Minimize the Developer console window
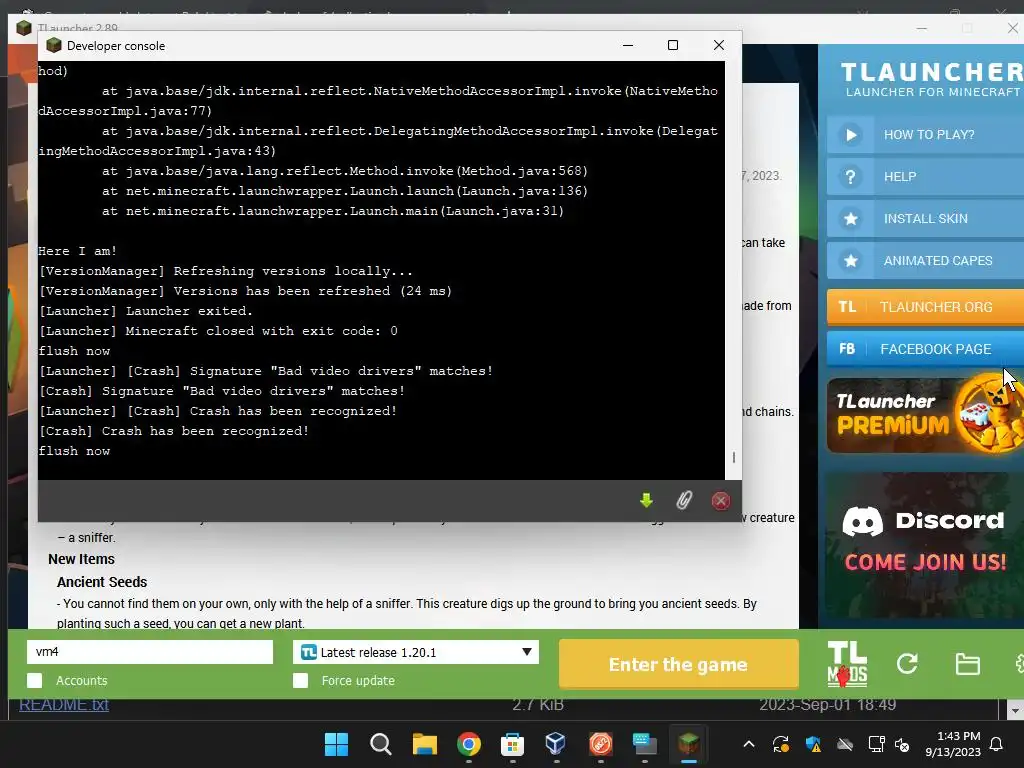Screen dimensions: 1024x768 click(x=628, y=45)
